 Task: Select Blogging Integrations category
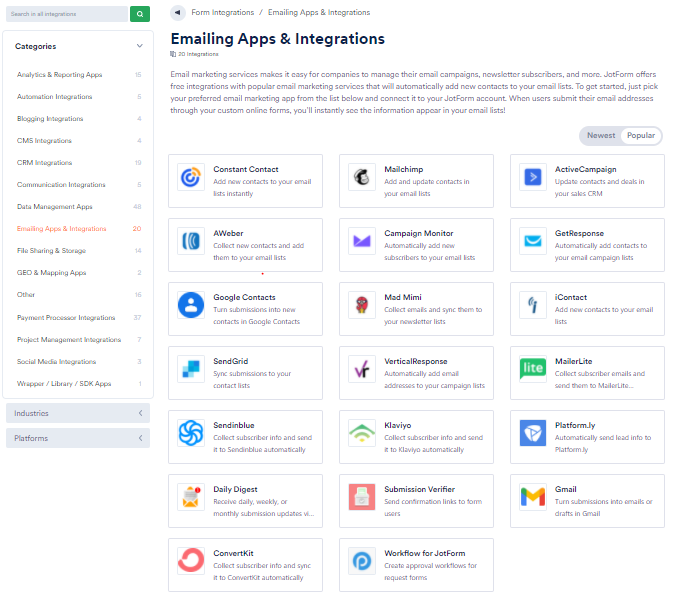point(50,119)
